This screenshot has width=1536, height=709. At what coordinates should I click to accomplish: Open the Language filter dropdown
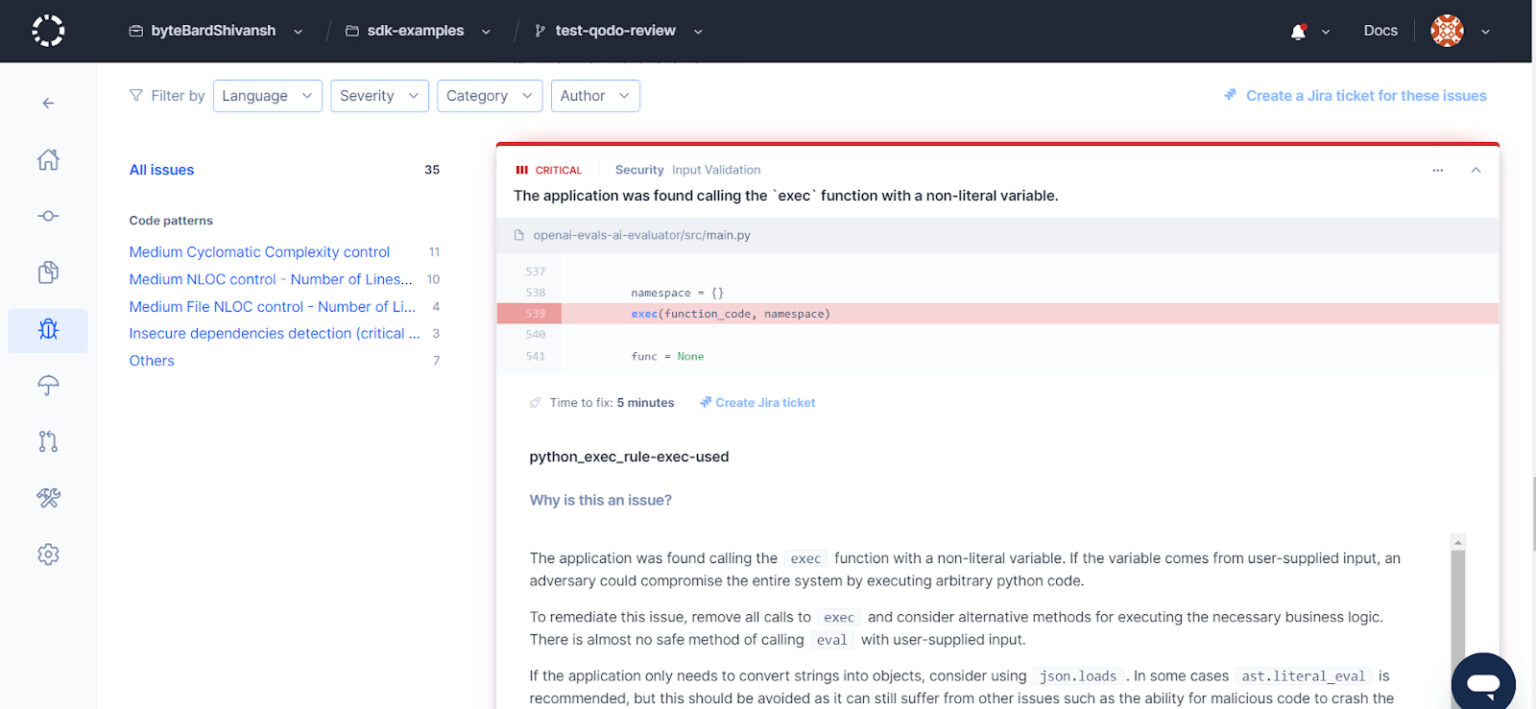(x=267, y=95)
